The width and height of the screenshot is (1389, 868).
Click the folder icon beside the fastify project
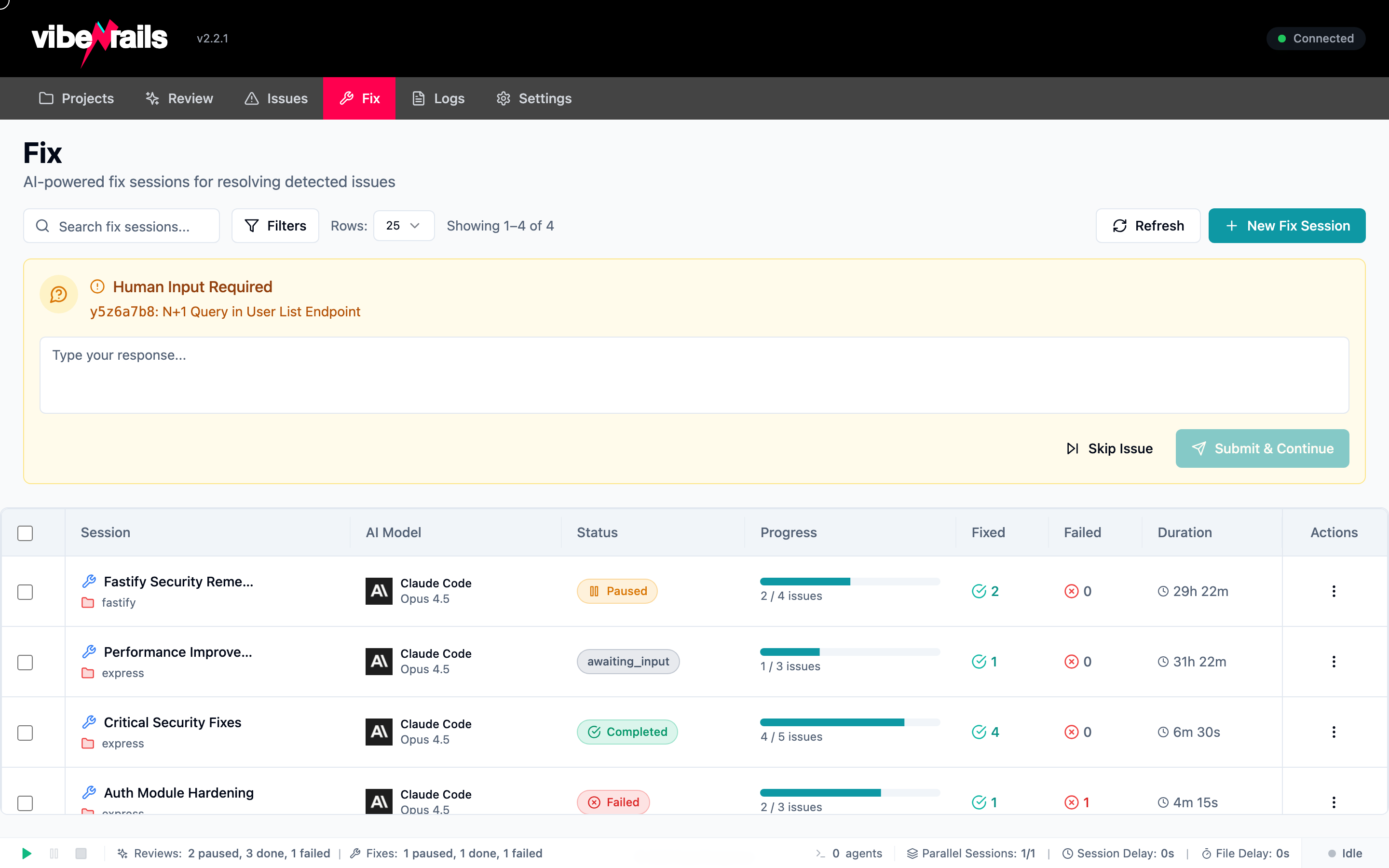click(x=88, y=603)
